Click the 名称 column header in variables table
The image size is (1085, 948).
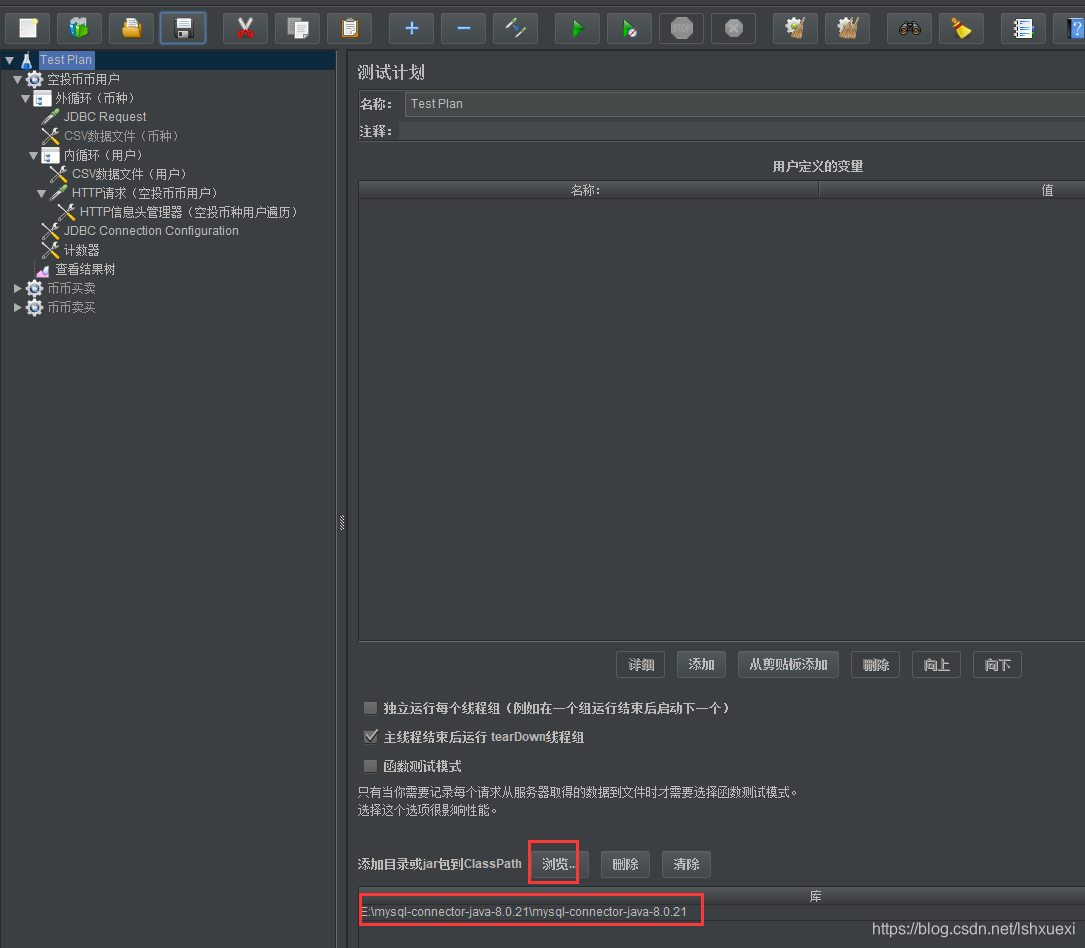point(588,190)
